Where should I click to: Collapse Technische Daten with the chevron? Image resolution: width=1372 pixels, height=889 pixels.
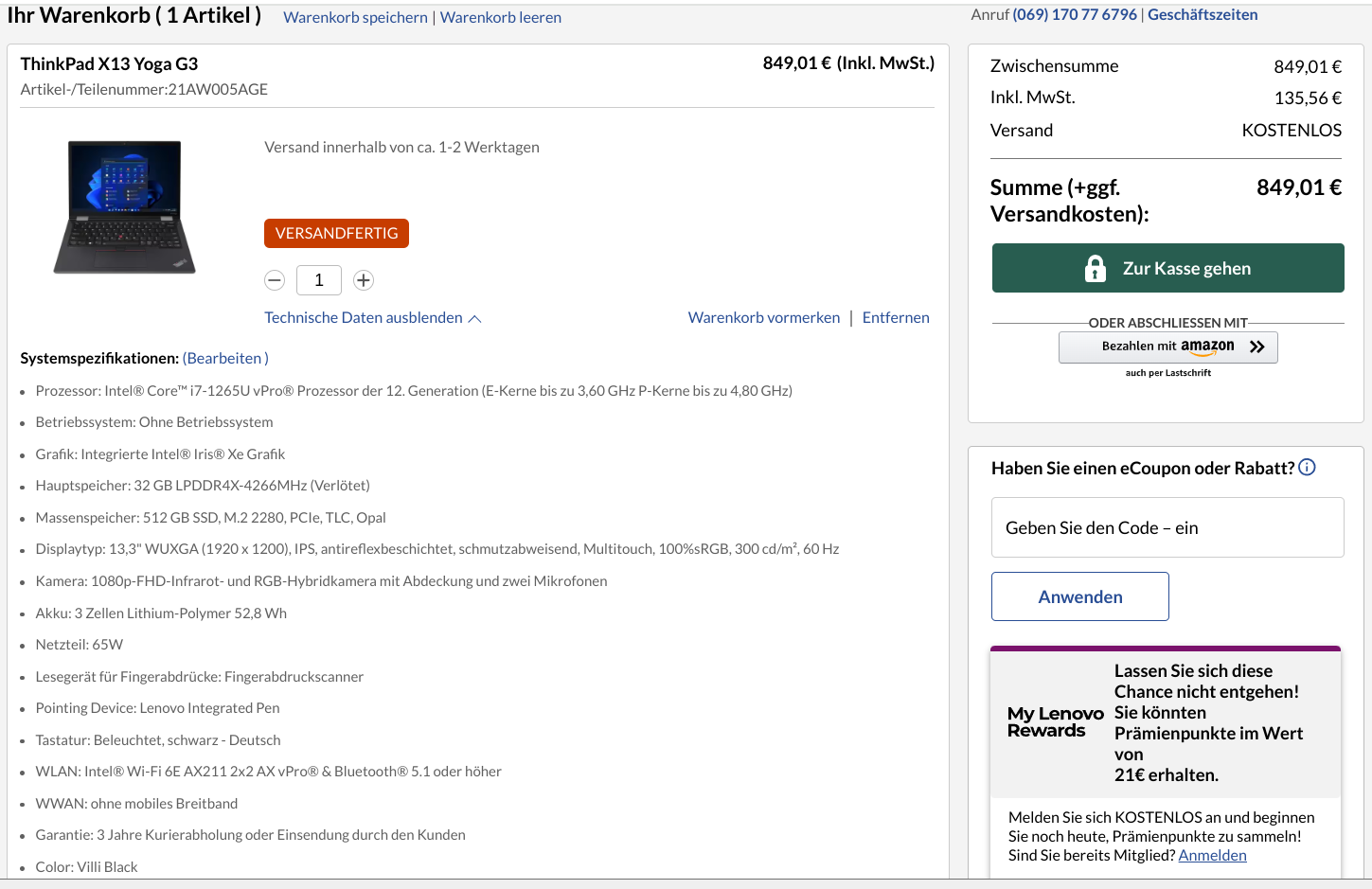475,319
